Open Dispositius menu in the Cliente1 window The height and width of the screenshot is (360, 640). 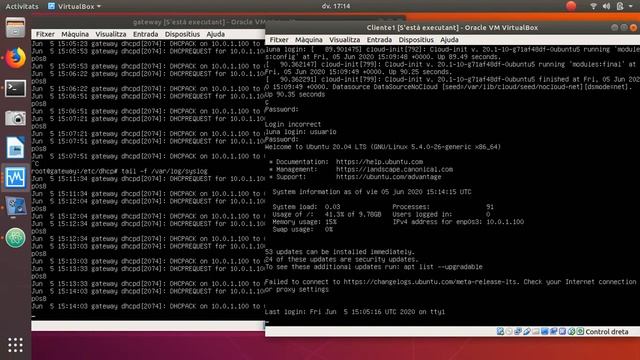416,40
